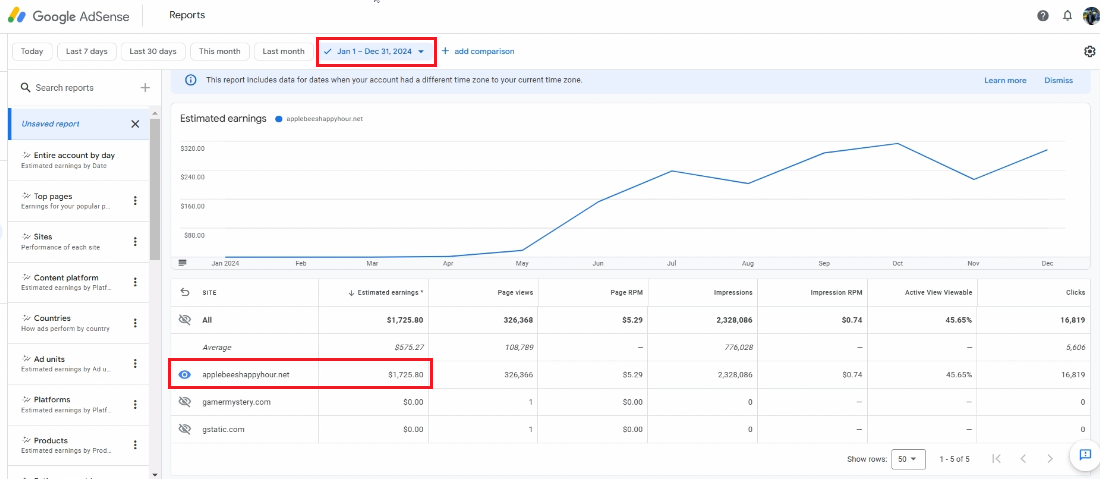This screenshot has width=1102, height=480.
Task: Show gstatic.com on the chart
Action: pyautogui.click(x=185, y=429)
